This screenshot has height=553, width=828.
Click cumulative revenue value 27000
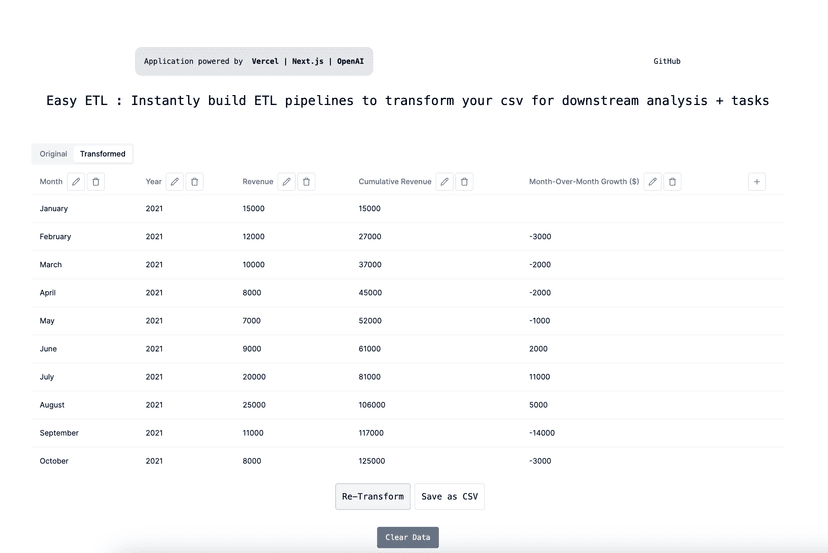coord(370,237)
